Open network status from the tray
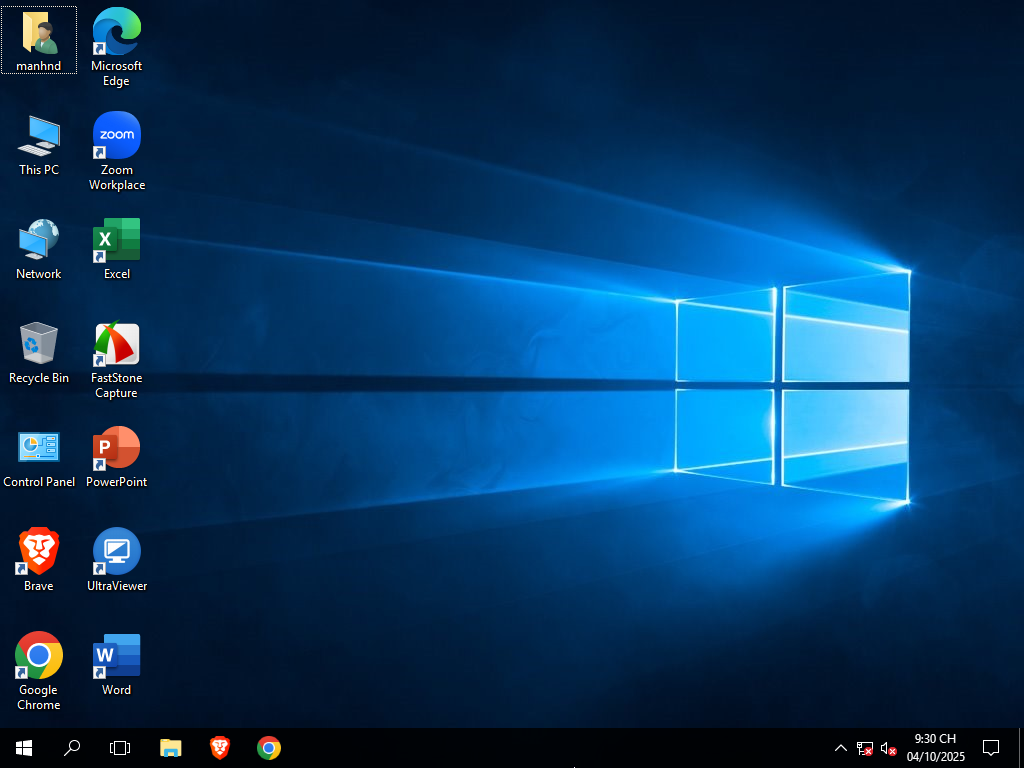The height and width of the screenshot is (768, 1024). [x=863, y=747]
